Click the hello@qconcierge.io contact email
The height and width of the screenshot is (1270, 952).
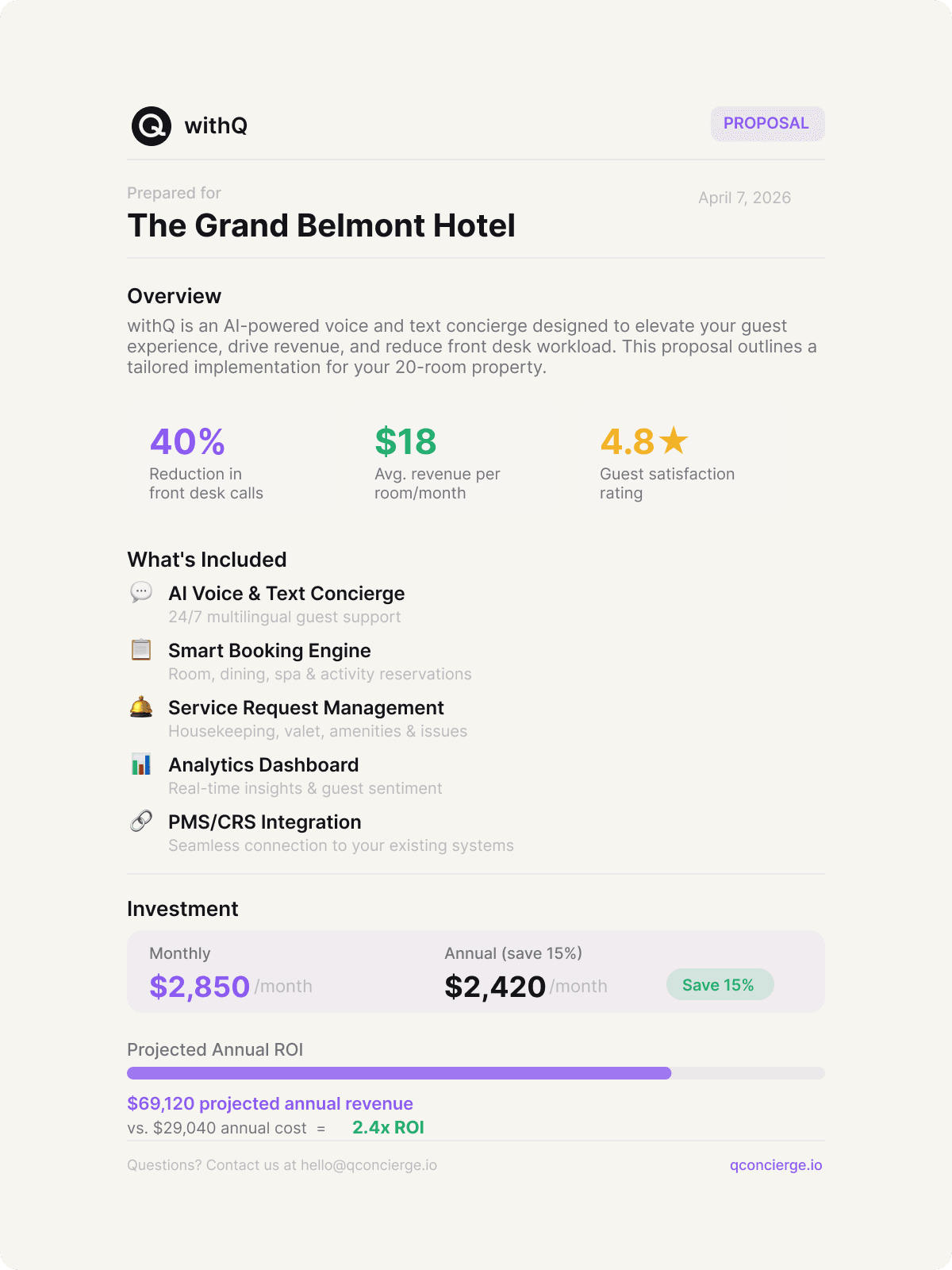pos(369,1165)
